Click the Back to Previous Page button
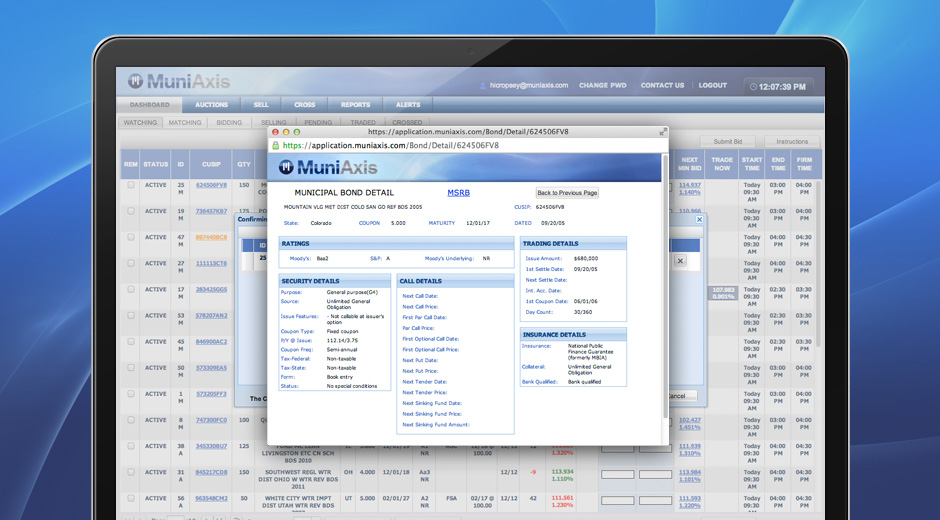Viewport: 940px width, 520px height. [567, 193]
